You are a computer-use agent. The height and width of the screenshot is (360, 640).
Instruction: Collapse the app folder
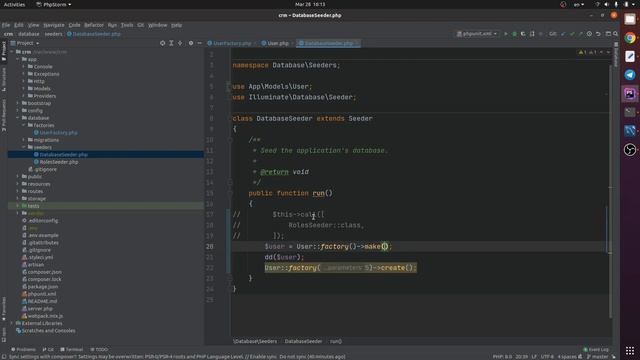tap(18, 59)
